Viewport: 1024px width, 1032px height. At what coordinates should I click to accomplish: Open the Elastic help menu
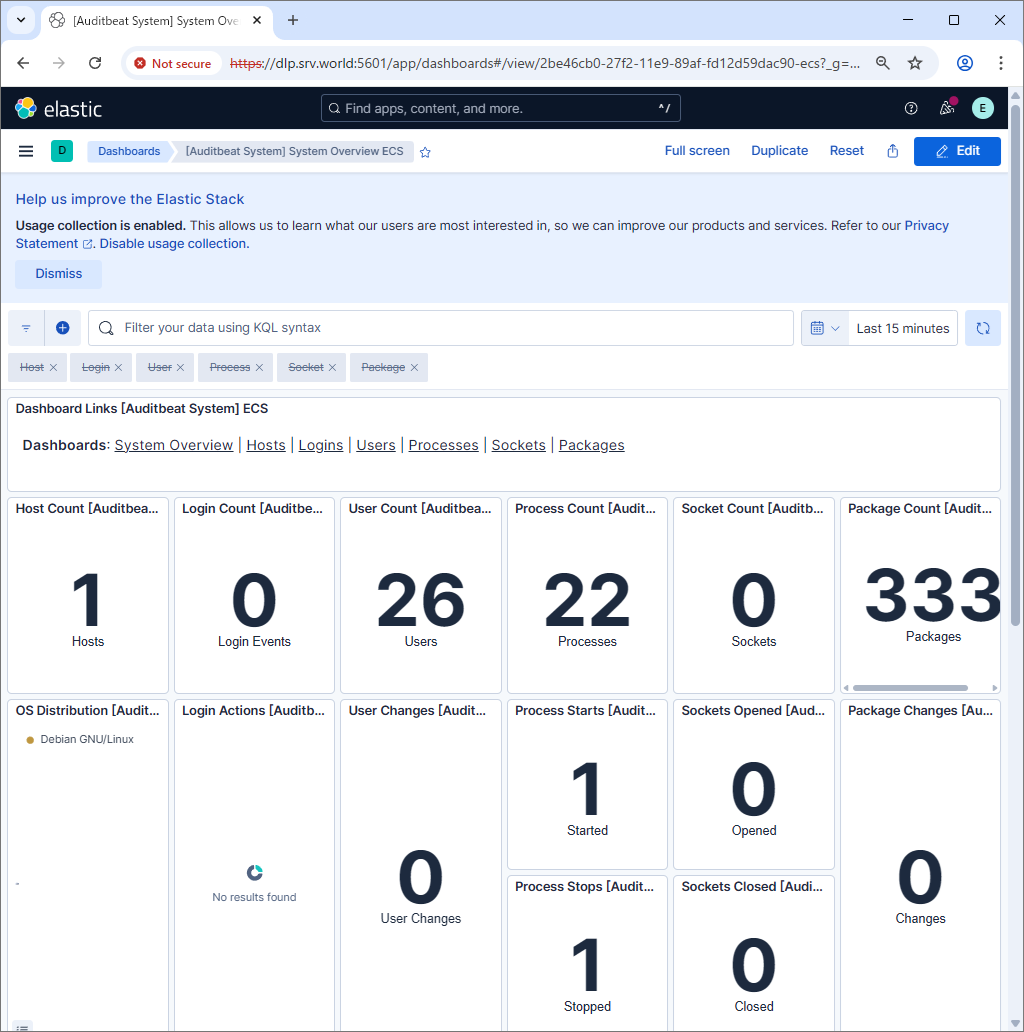[x=910, y=108]
